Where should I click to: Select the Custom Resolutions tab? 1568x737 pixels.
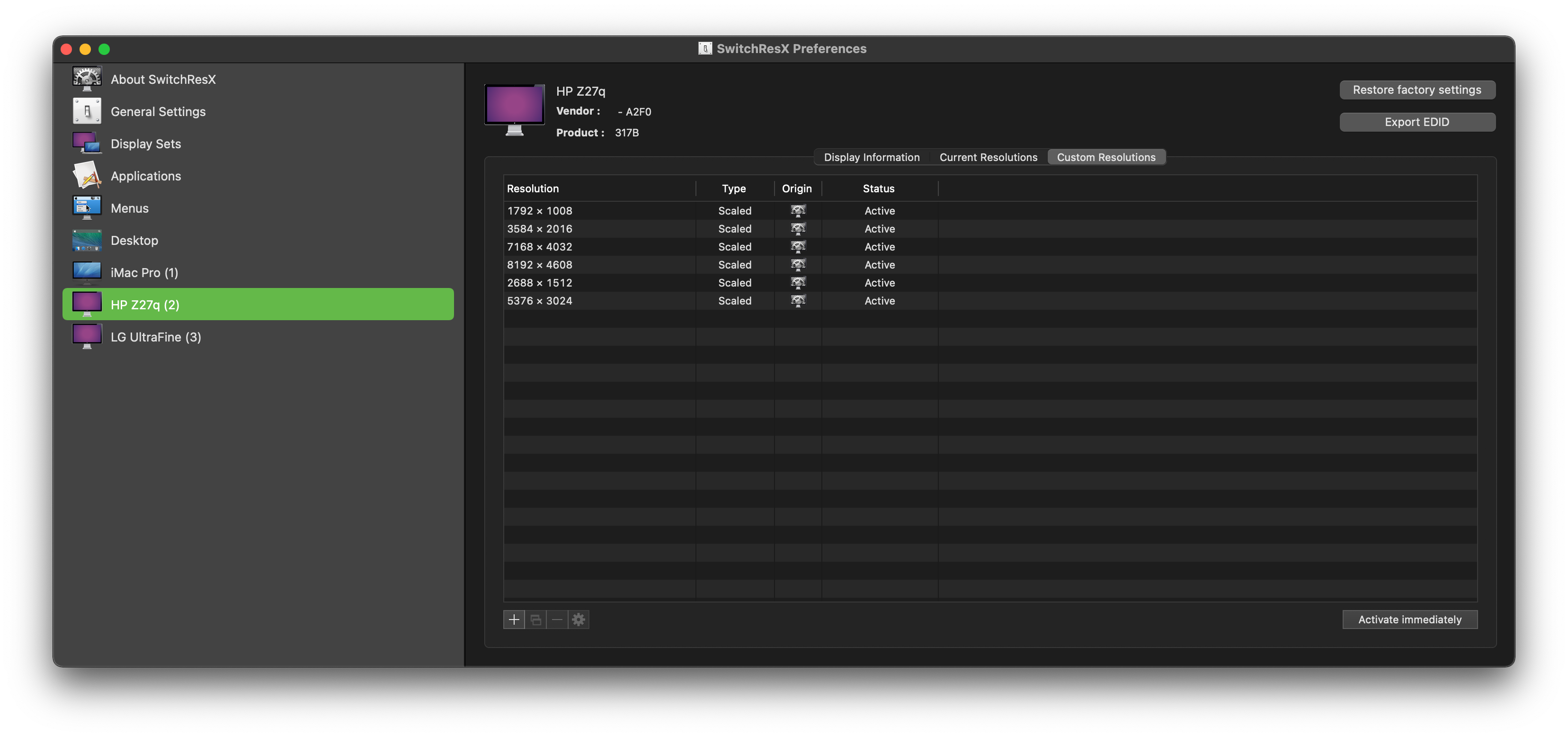point(1106,157)
